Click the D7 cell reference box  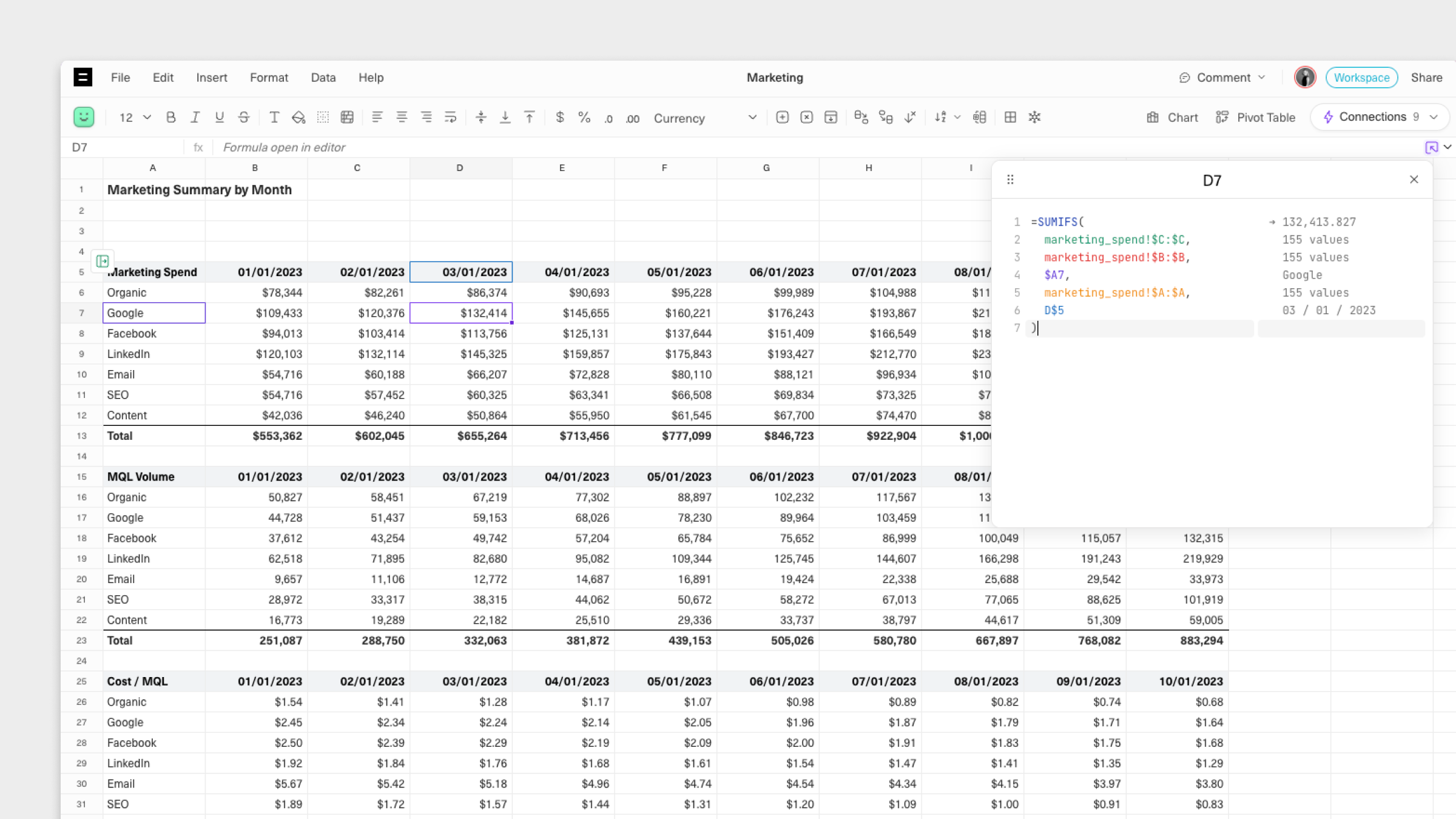[121, 147]
